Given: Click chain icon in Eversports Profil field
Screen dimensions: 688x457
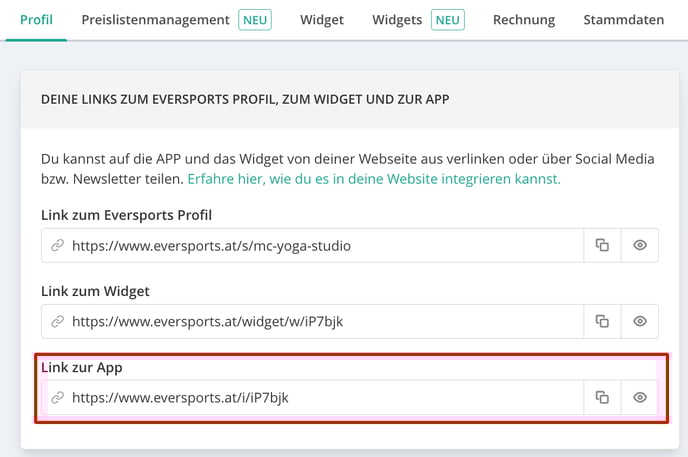Looking at the screenshot, I should tap(57, 246).
